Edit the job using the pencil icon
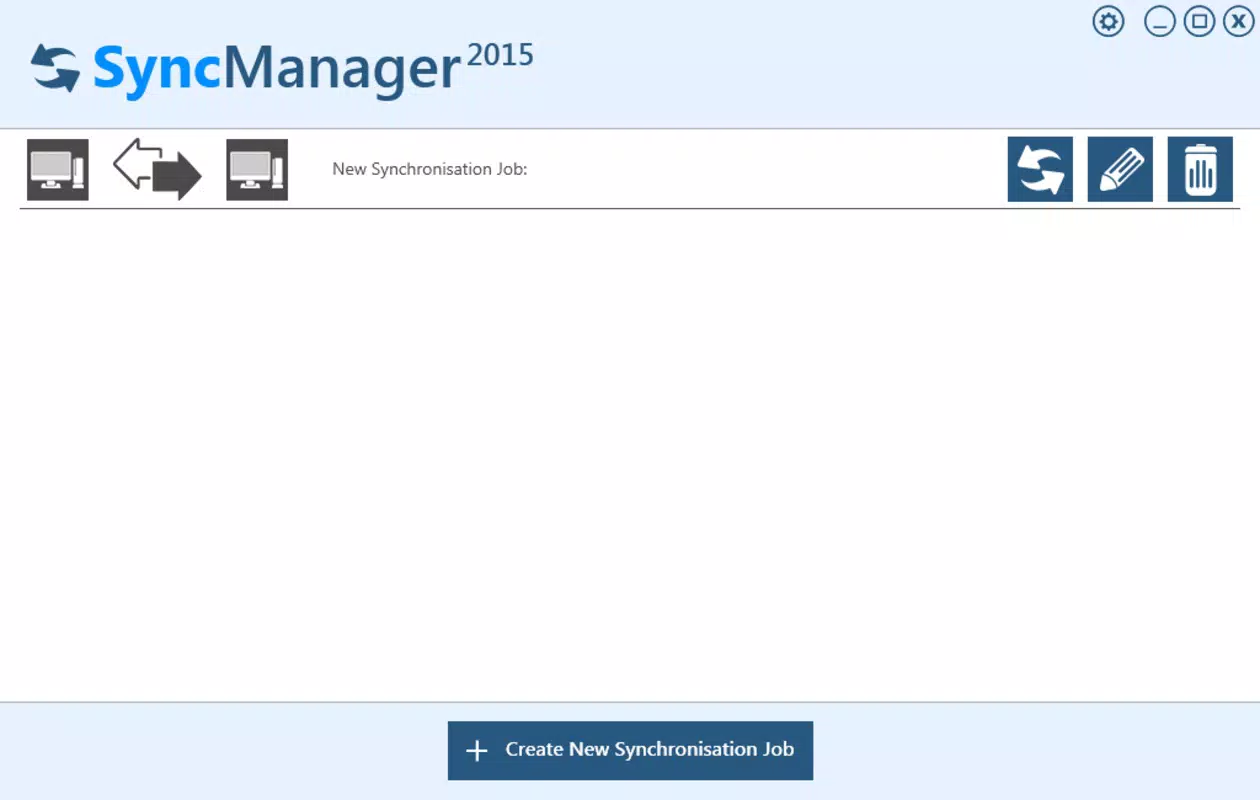Screen dimensions: 1260x800 click(x=1120, y=169)
